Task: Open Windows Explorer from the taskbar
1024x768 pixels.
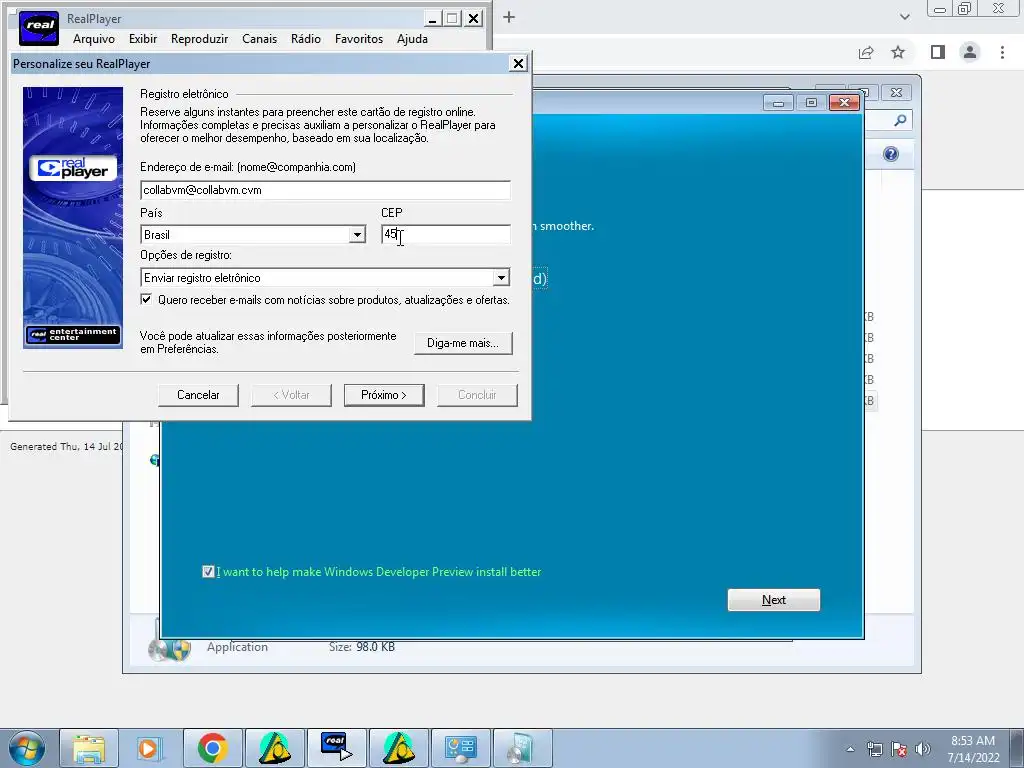Action: (x=89, y=748)
